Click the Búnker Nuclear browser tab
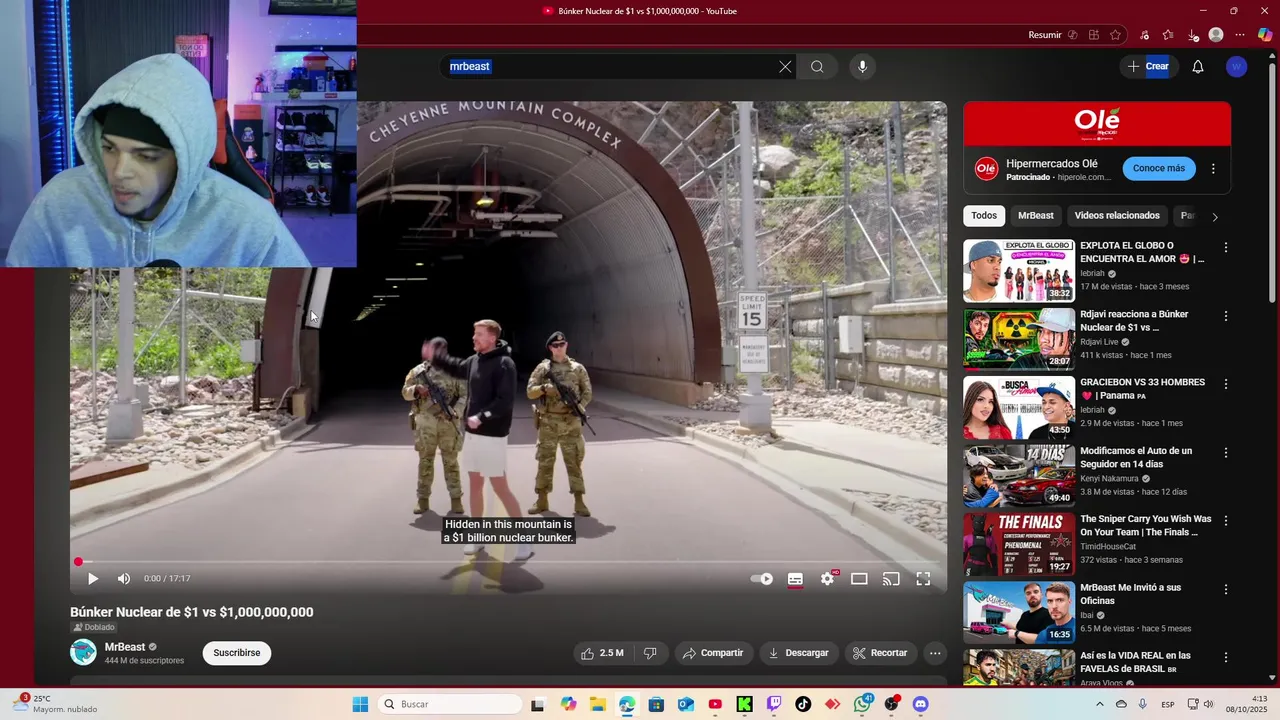Image resolution: width=1280 pixels, height=720 pixels. tap(640, 11)
